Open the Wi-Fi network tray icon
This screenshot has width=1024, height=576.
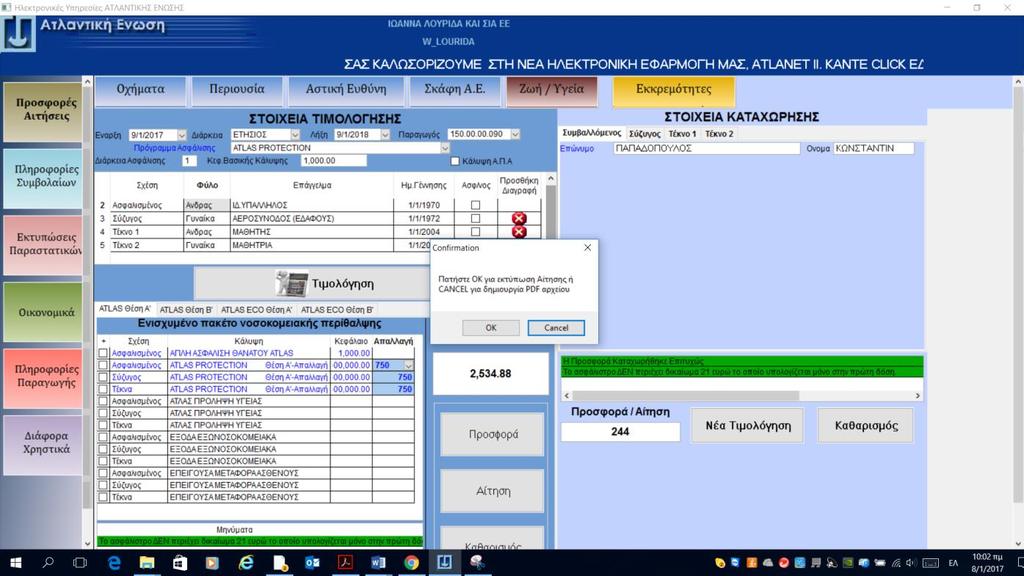pyautogui.click(x=895, y=562)
